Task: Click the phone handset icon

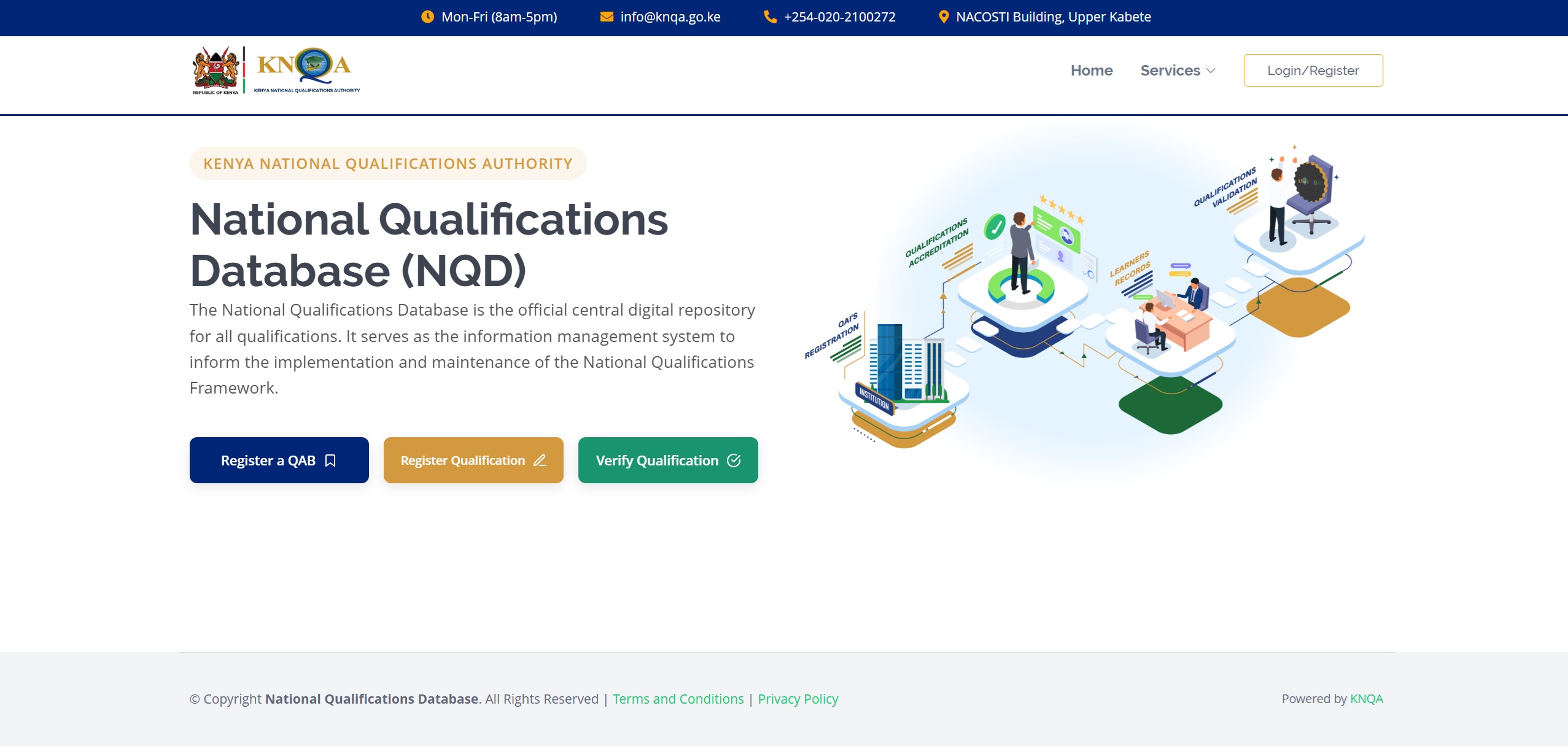Action: tap(770, 17)
